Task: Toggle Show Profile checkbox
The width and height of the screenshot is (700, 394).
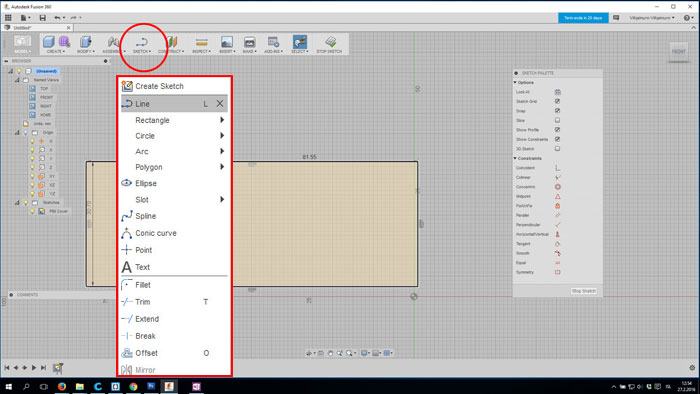Action: point(557,129)
